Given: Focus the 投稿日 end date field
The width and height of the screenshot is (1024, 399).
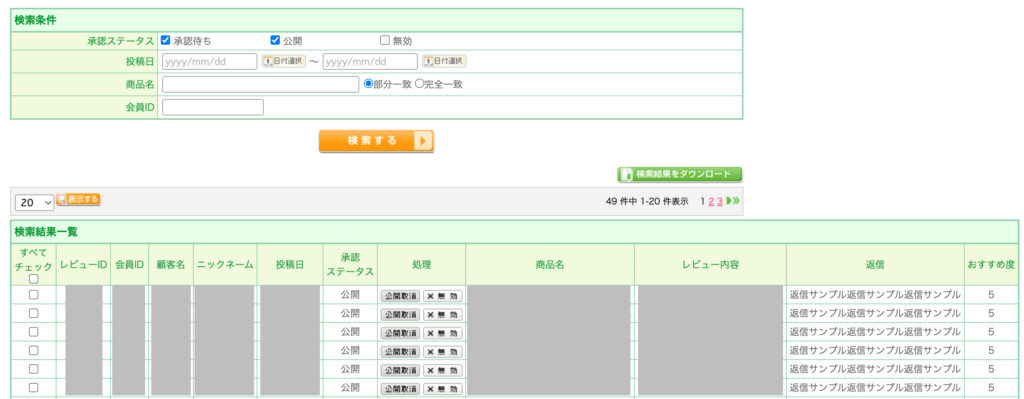Looking at the screenshot, I should click(x=370, y=61).
